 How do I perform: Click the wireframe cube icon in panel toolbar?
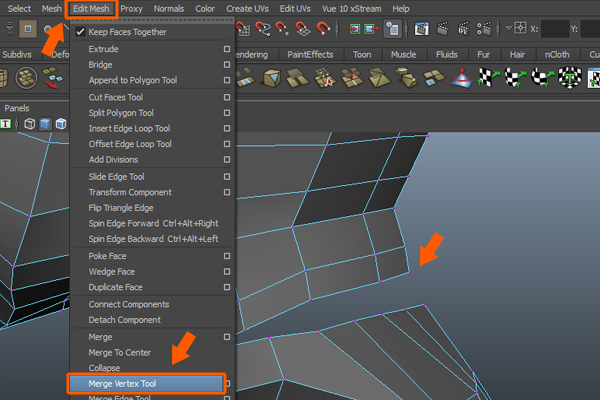30,124
